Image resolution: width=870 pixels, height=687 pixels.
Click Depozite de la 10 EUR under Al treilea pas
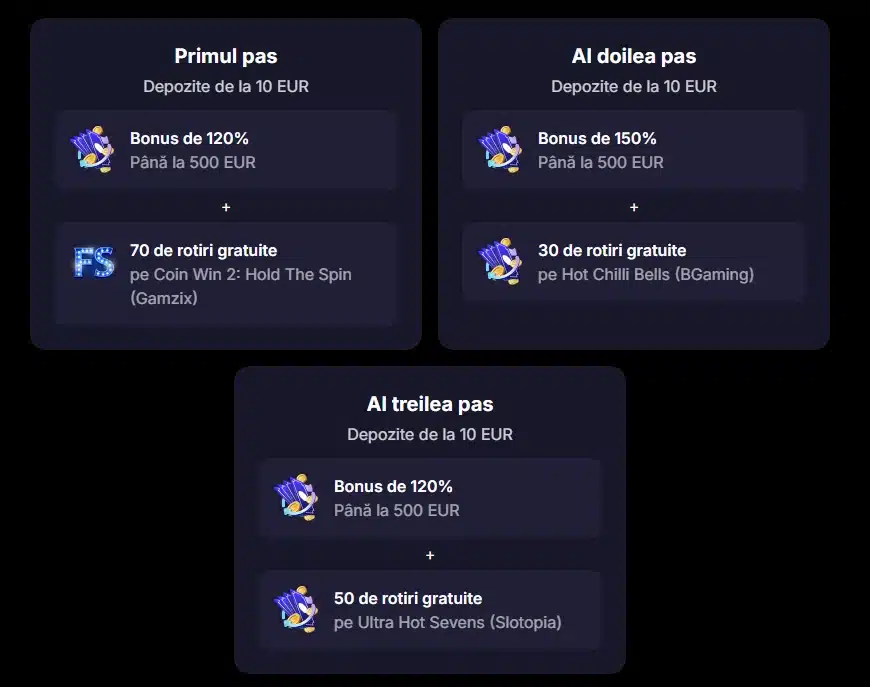pos(430,435)
